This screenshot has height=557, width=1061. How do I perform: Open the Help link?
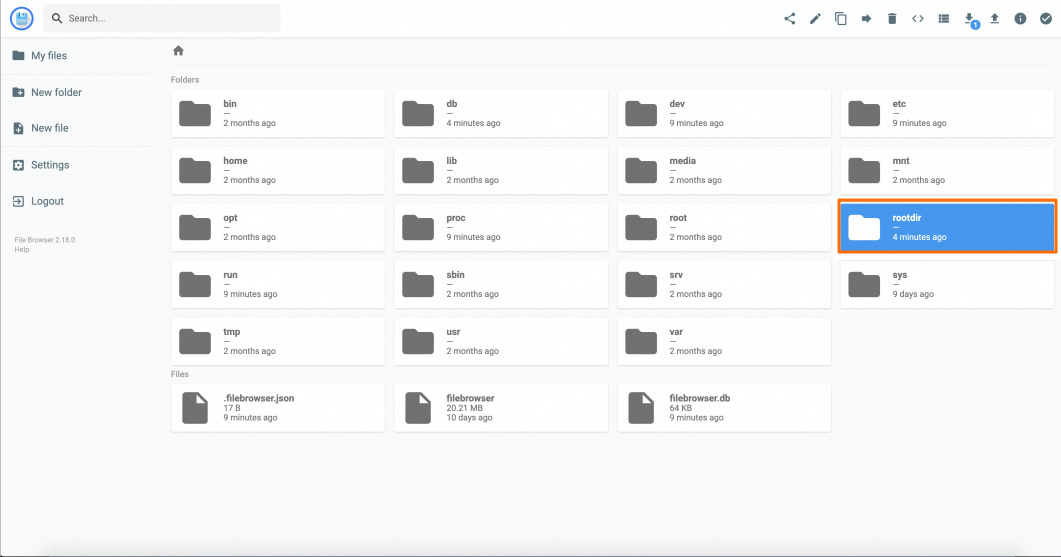[22, 249]
